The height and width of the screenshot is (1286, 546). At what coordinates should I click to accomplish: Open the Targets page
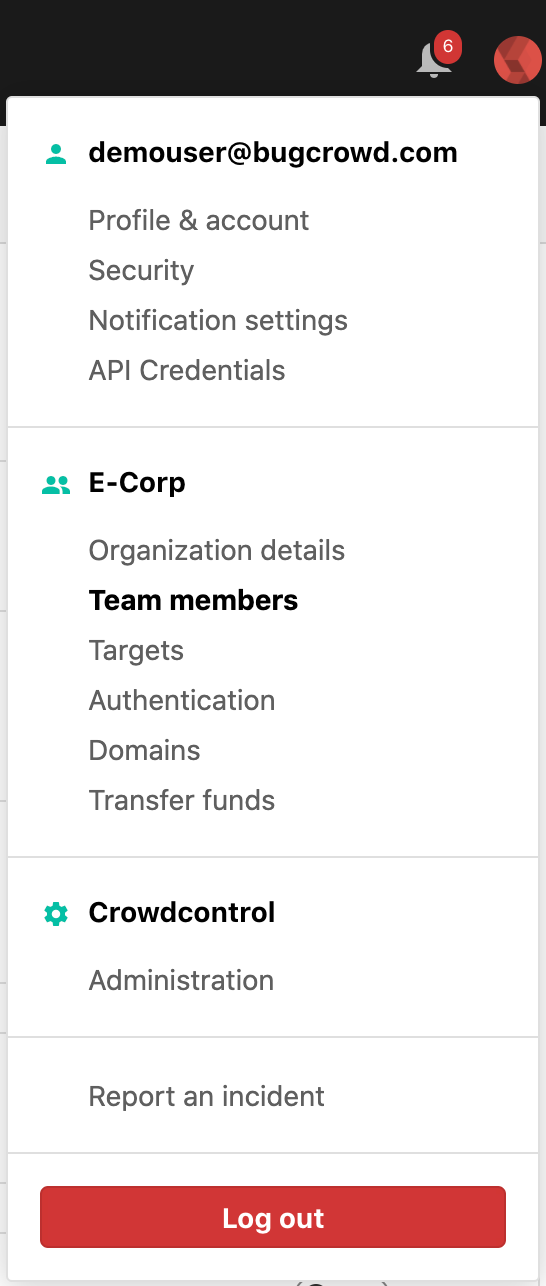[136, 651]
